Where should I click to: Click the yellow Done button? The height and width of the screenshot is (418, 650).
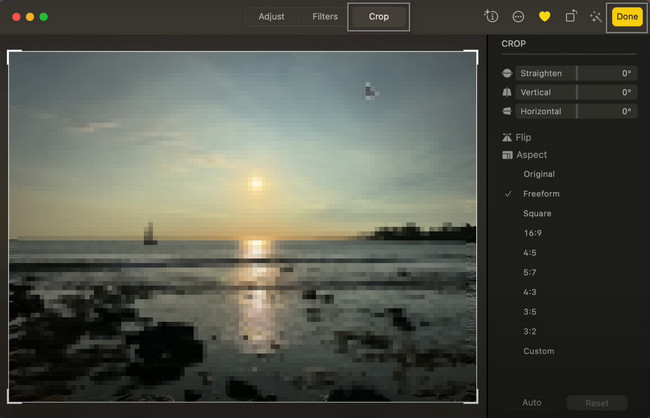(x=627, y=17)
